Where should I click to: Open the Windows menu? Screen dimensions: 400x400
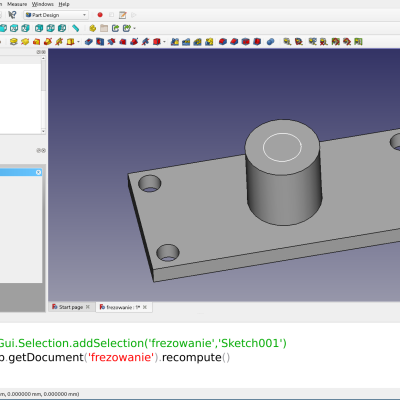pyautogui.click(x=43, y=4)
